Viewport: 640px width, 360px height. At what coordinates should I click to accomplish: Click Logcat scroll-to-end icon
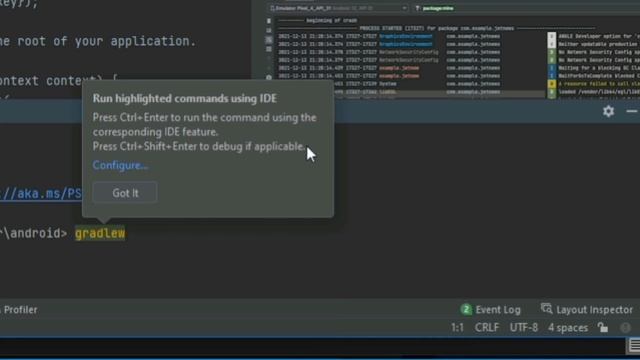pos(269,30)
